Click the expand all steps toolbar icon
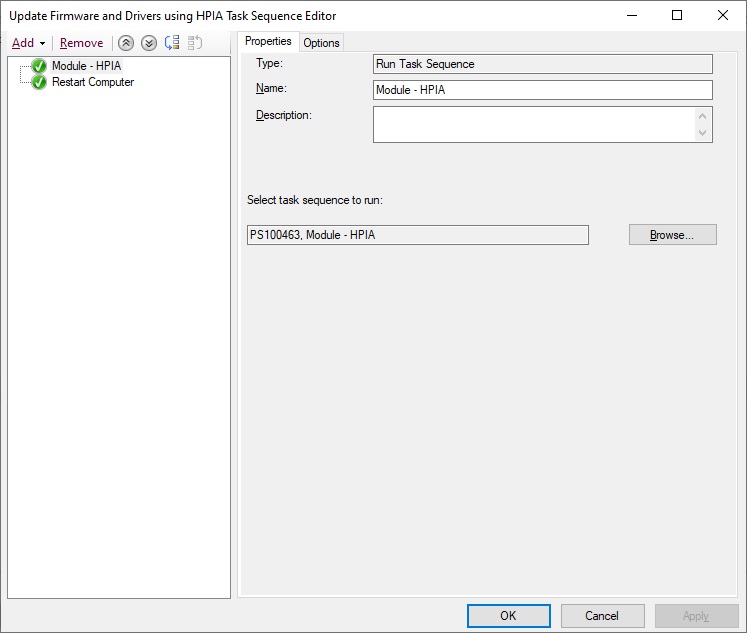This screenshot has width=747, height=633. pos(172,43)
